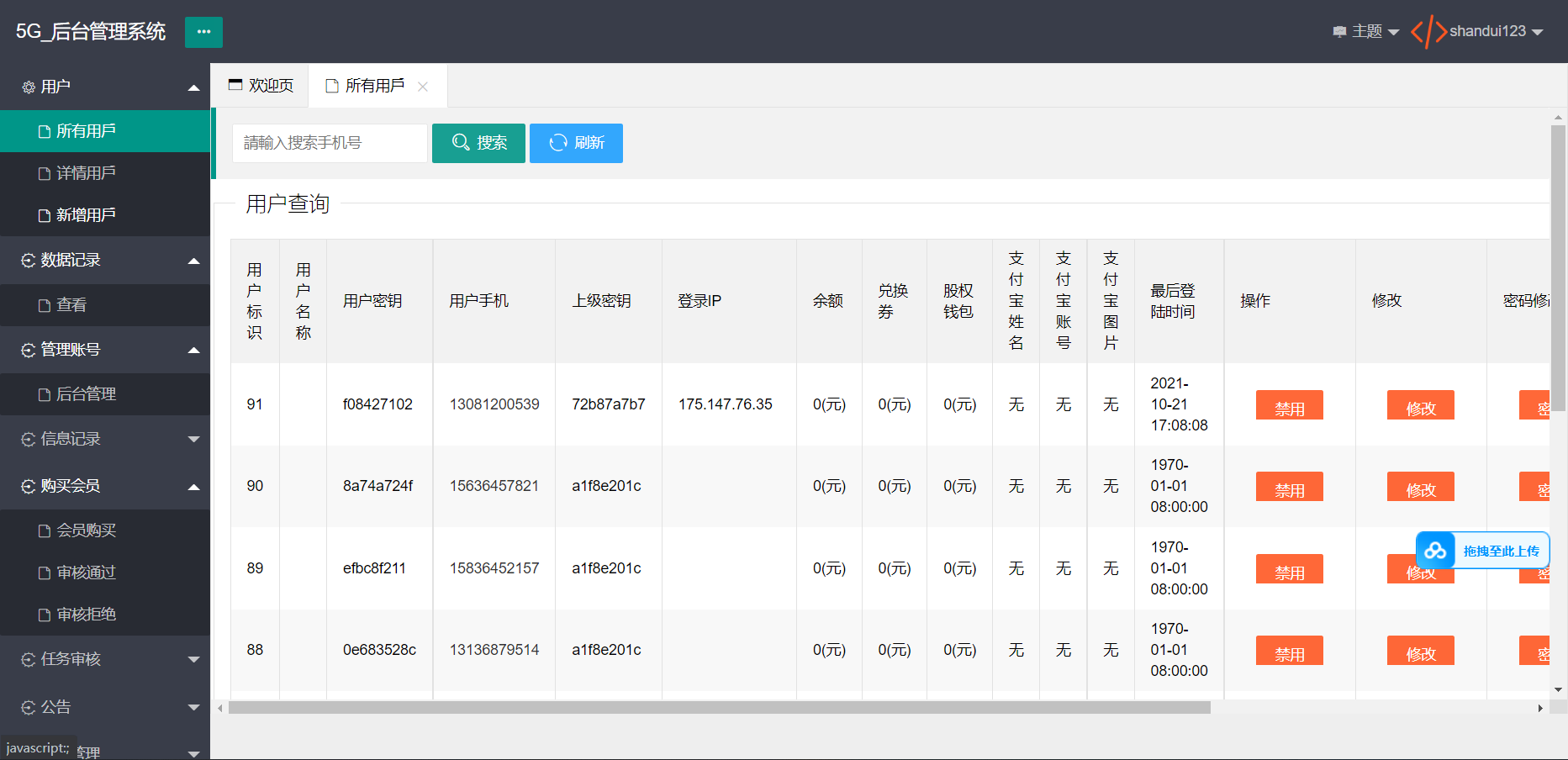Click 修改 for user 88
The image size is (1568, 760).
point(1421,651)
